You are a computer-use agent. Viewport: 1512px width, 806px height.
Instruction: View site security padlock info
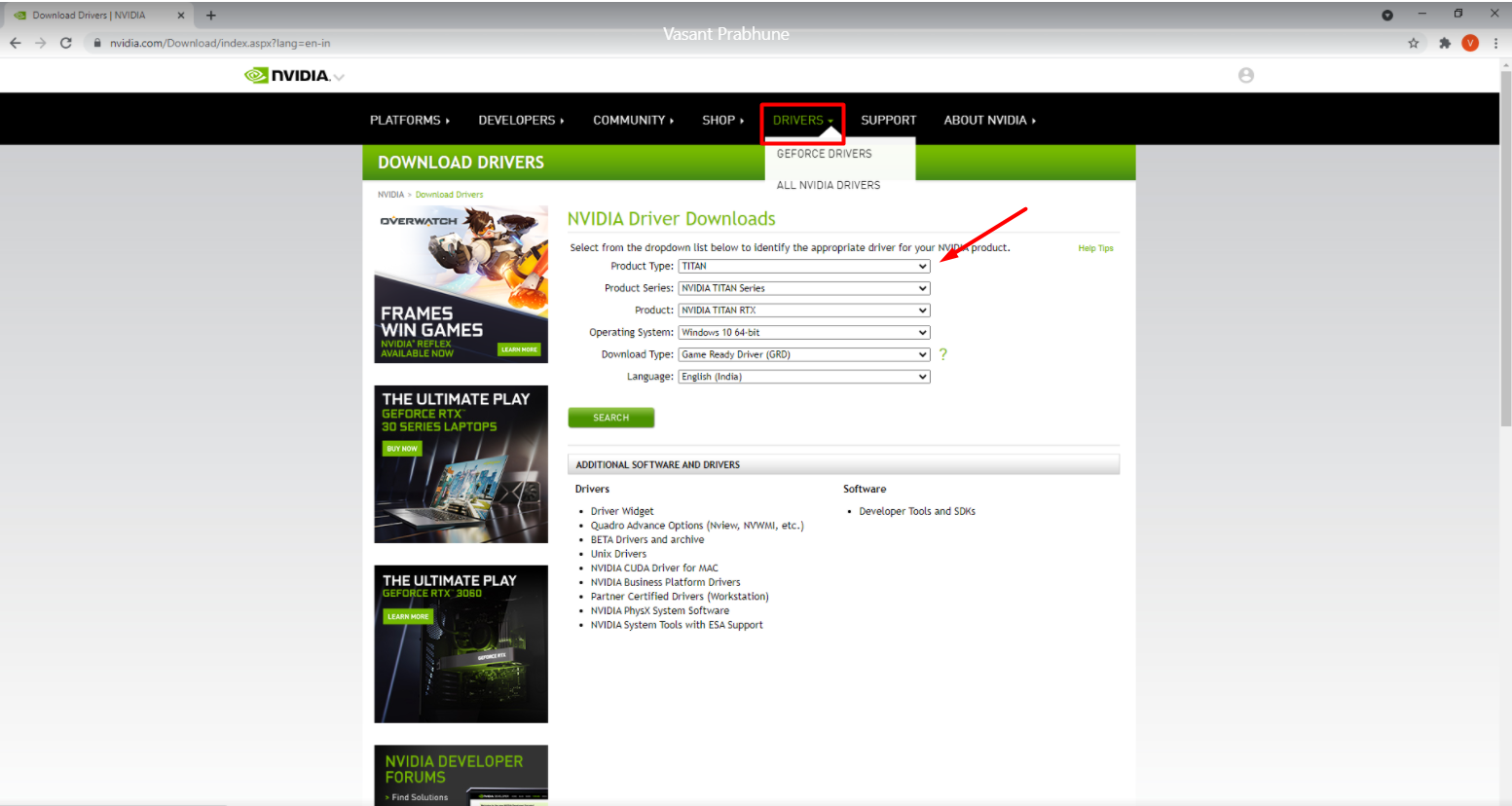pos(97,43)
